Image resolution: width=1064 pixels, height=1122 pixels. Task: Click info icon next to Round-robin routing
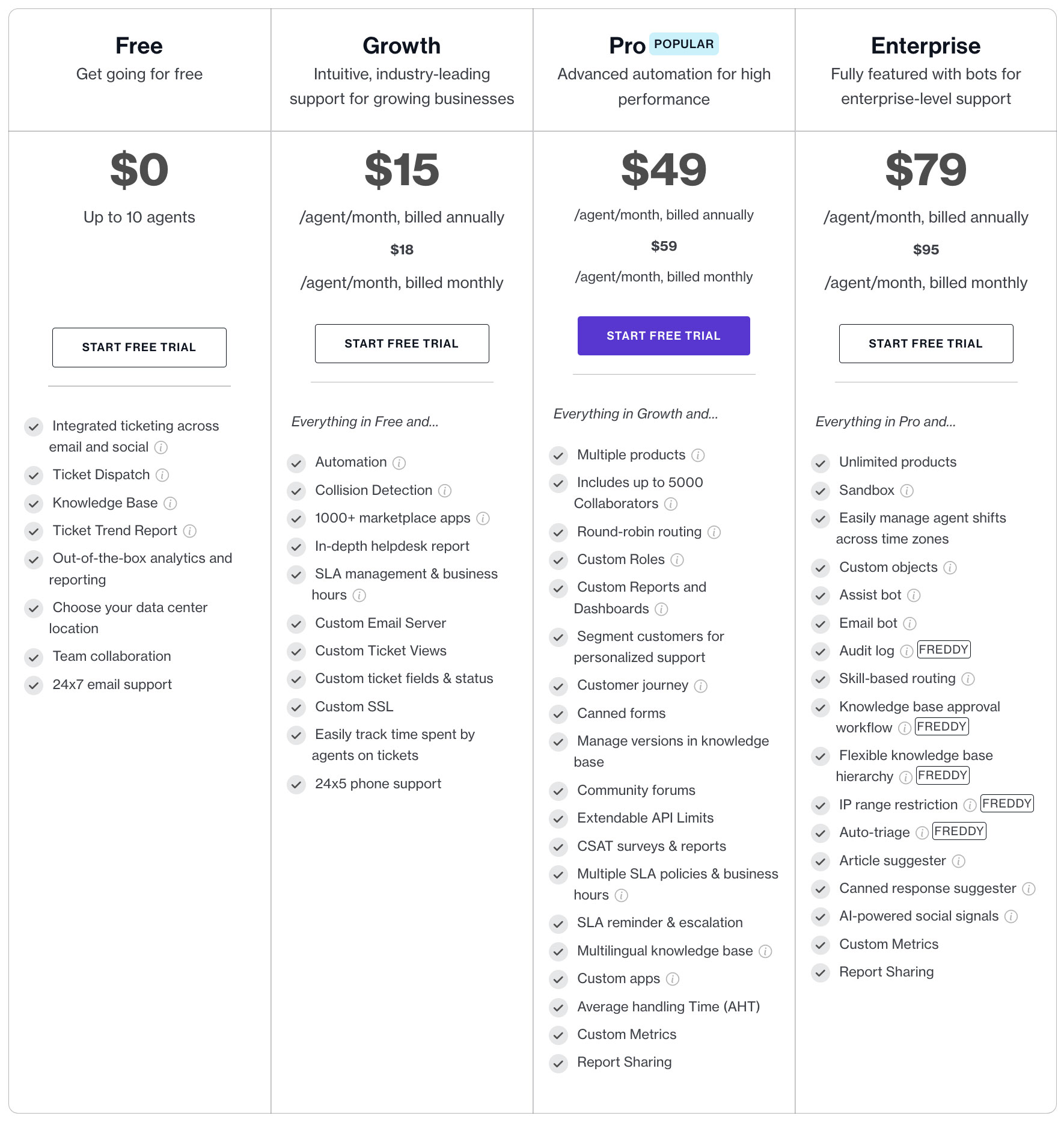point(714,532)
